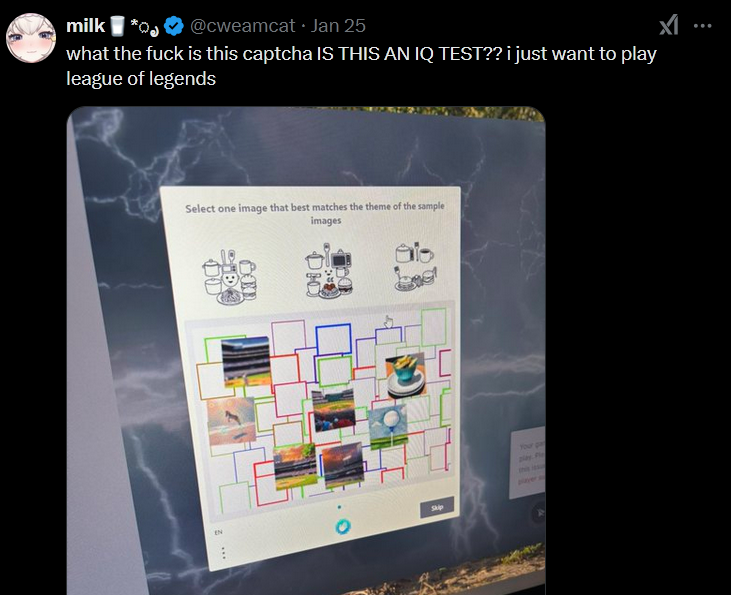This screenshot has width=731, height=595.
Task: Click the Grok xAI icon on tweet
Action: (669, 25)
